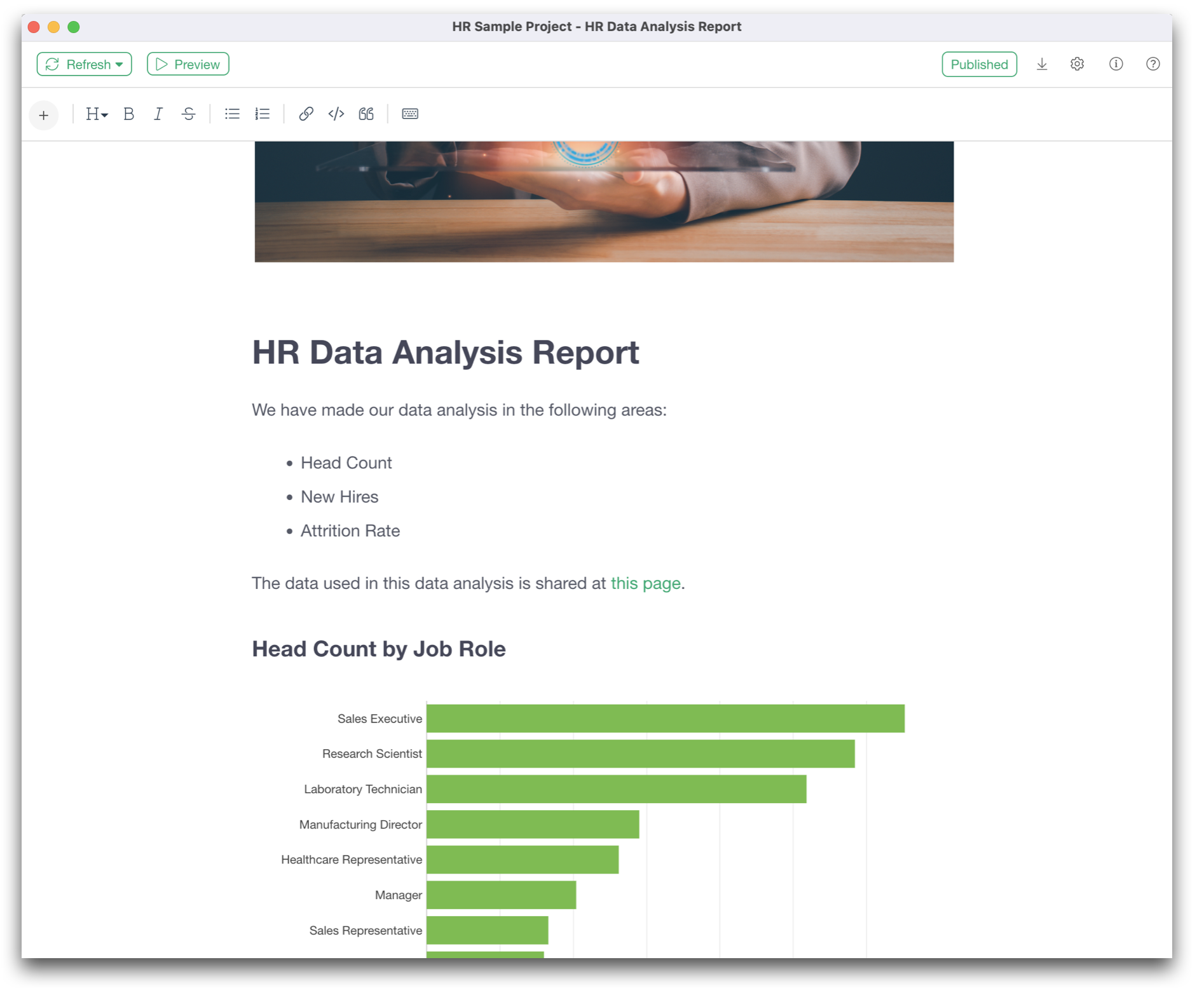The height and width of the screenshot is (995, 1204).
Task: Follow the 'this page' link
Action: pos(645,583)
